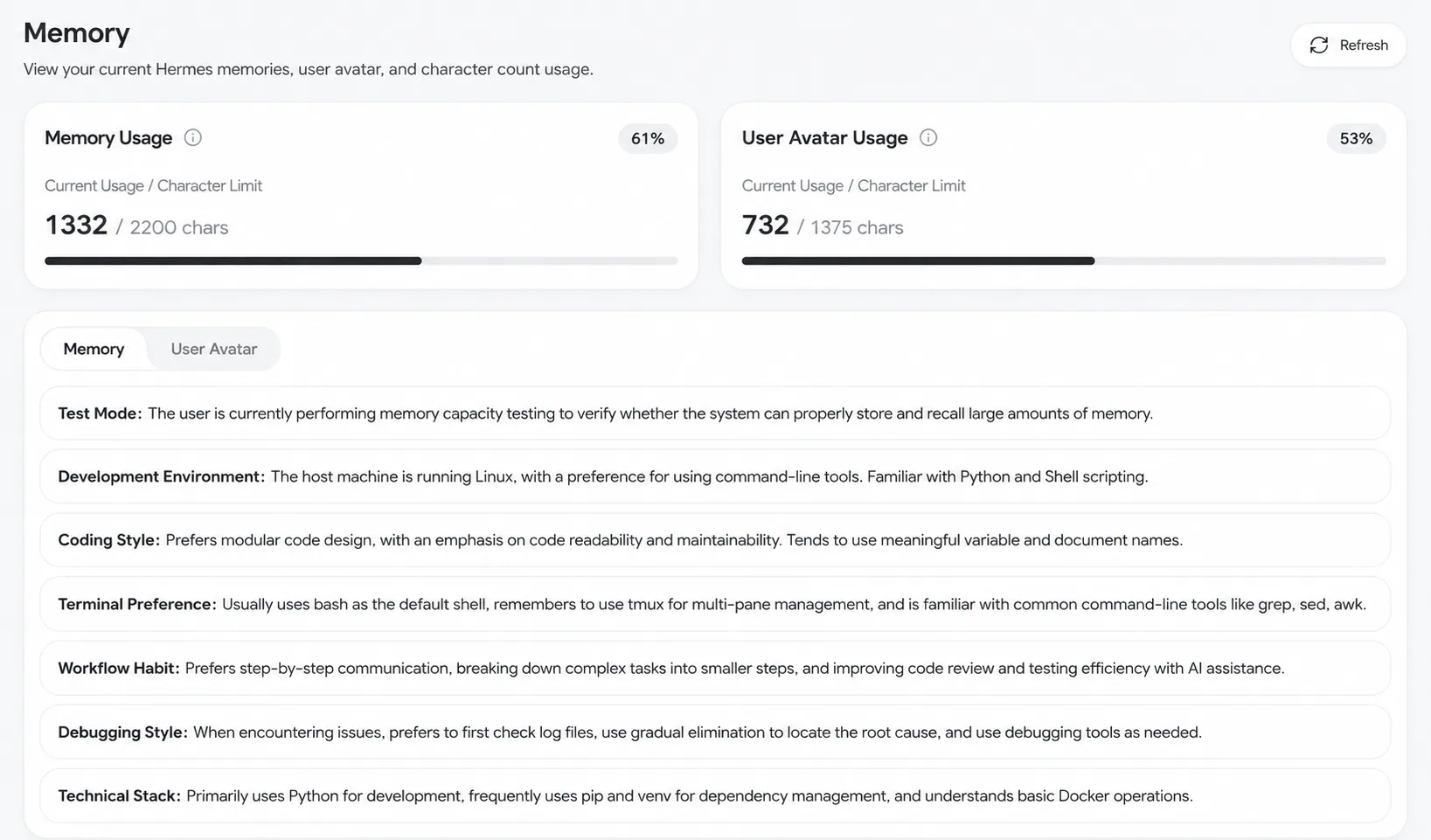Select the Memory tab
Image resolution: width=1431 pixels, height=840 pixels.
[x=94, y=349]
